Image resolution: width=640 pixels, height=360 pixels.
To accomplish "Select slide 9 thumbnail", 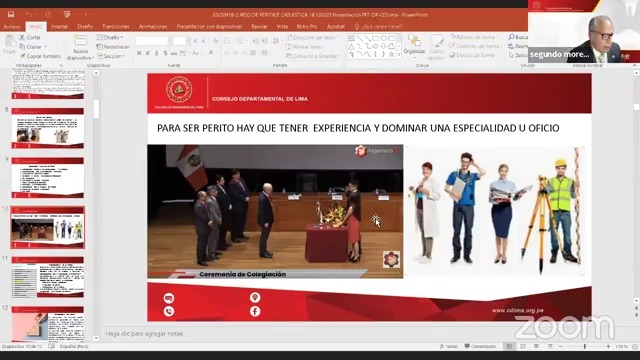I will pos(47,178).
